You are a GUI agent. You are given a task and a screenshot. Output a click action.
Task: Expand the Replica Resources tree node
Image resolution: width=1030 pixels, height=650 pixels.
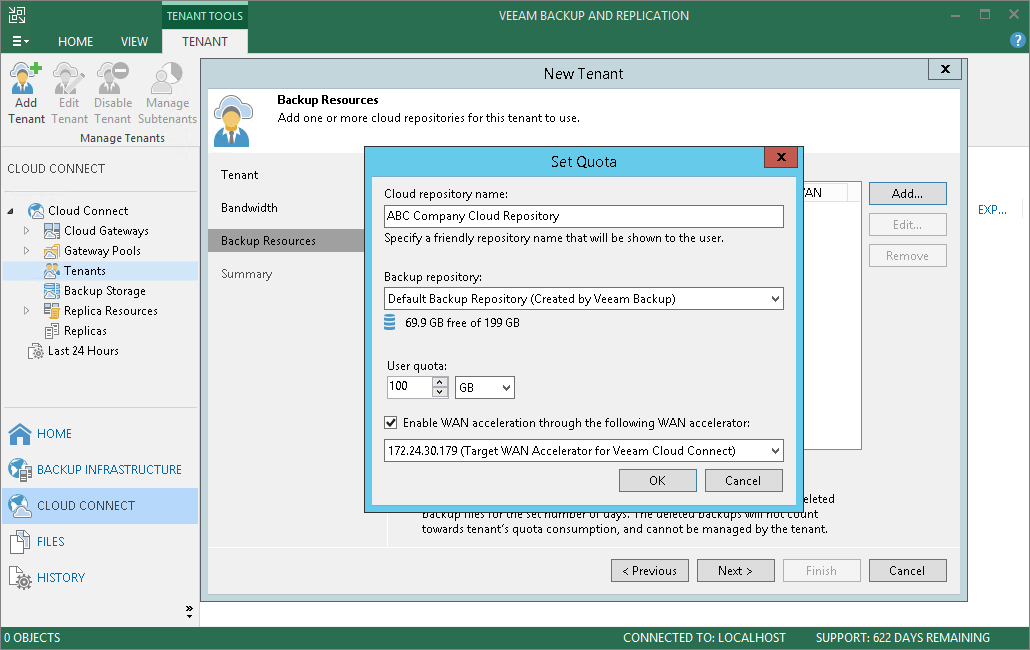pos(26,311)
